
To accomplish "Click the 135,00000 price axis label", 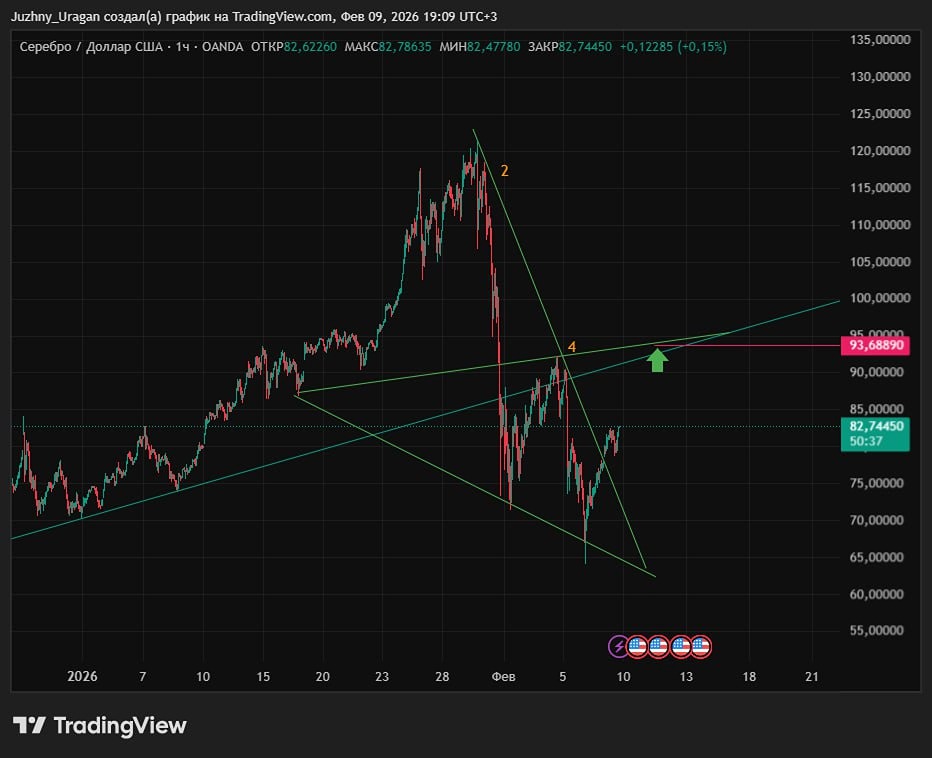I will coord(880,40).
